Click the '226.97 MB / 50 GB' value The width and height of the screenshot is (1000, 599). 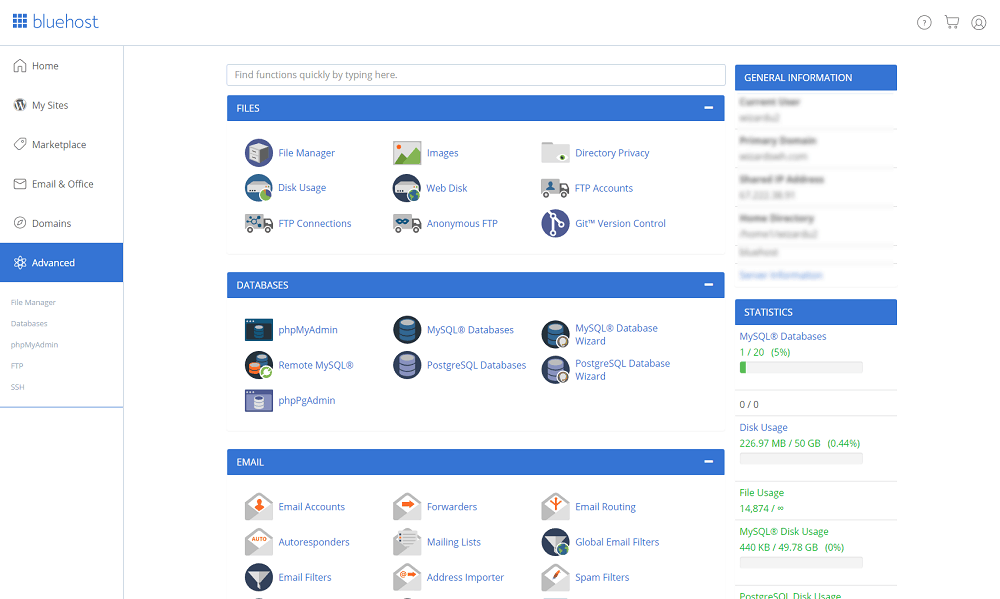click(x=780, y=443)
